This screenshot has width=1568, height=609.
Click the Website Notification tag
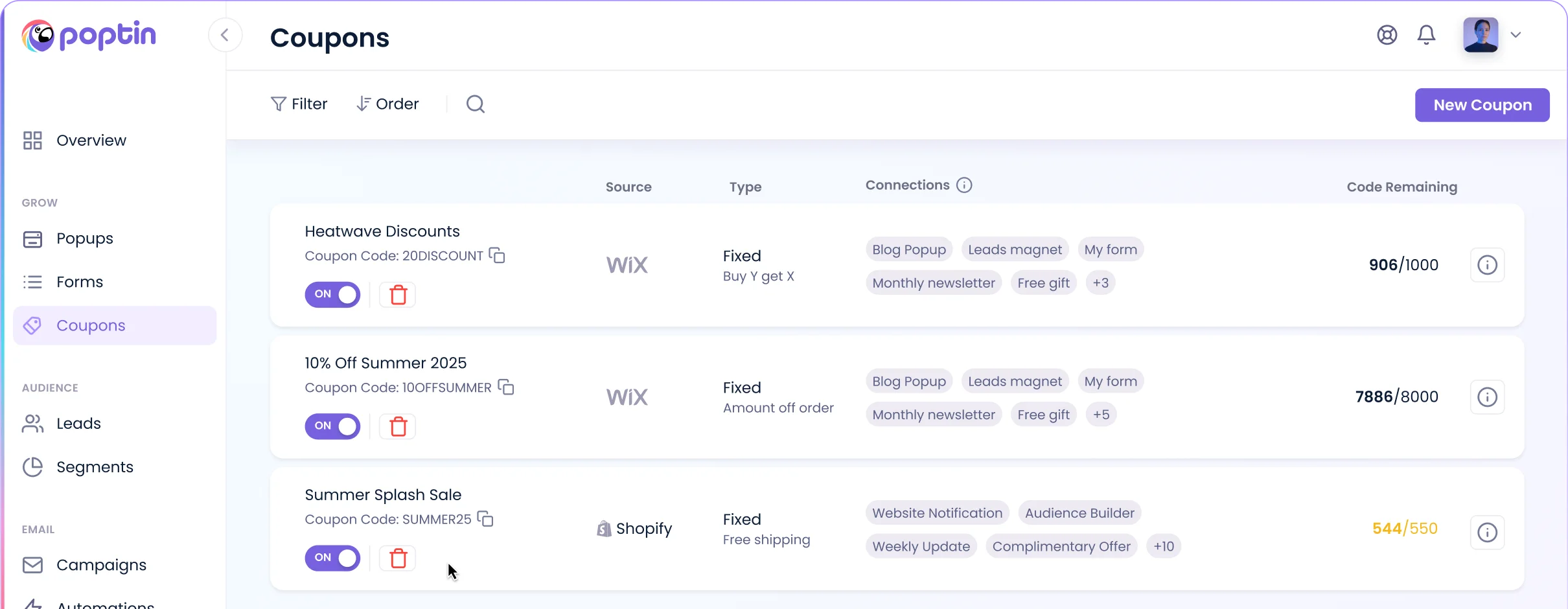pos(937,513)
